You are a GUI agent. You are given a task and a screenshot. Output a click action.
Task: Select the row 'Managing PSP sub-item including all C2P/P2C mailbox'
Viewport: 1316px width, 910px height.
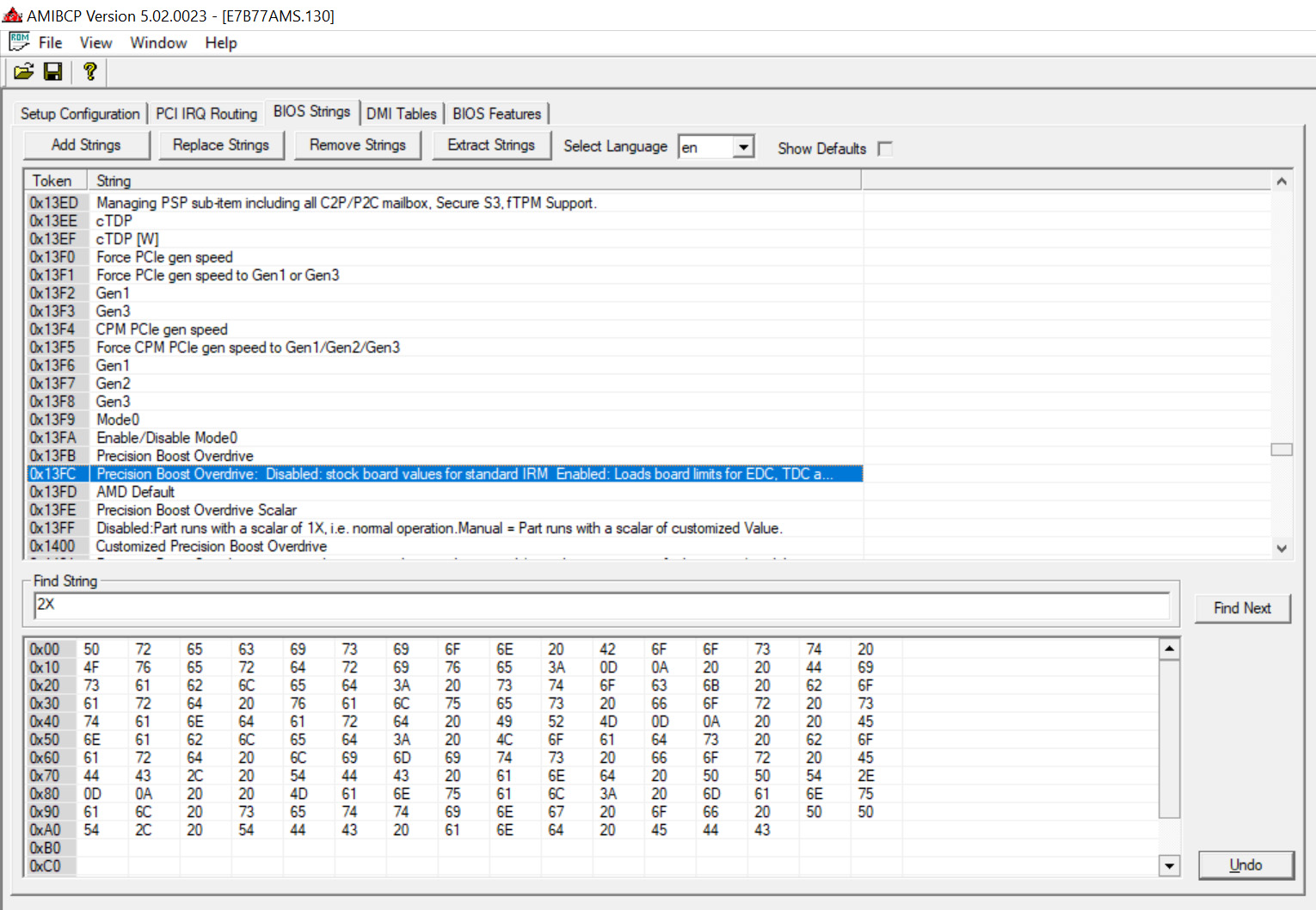click(x=445, y=203)
